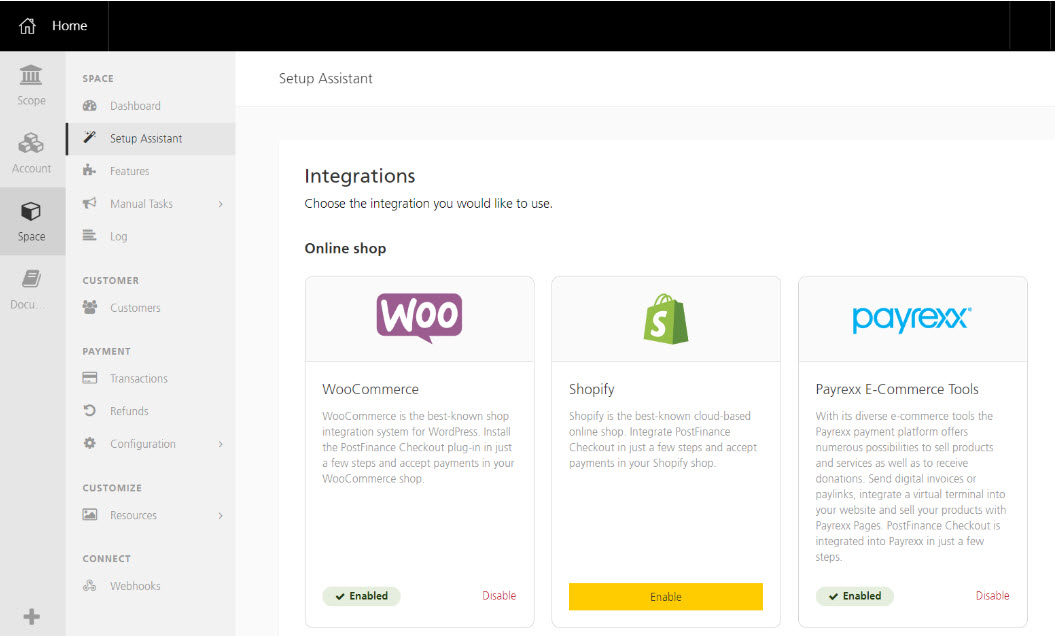Open Customers menu item
Screen dimensions: 1055x636
(x=151, y=308)
